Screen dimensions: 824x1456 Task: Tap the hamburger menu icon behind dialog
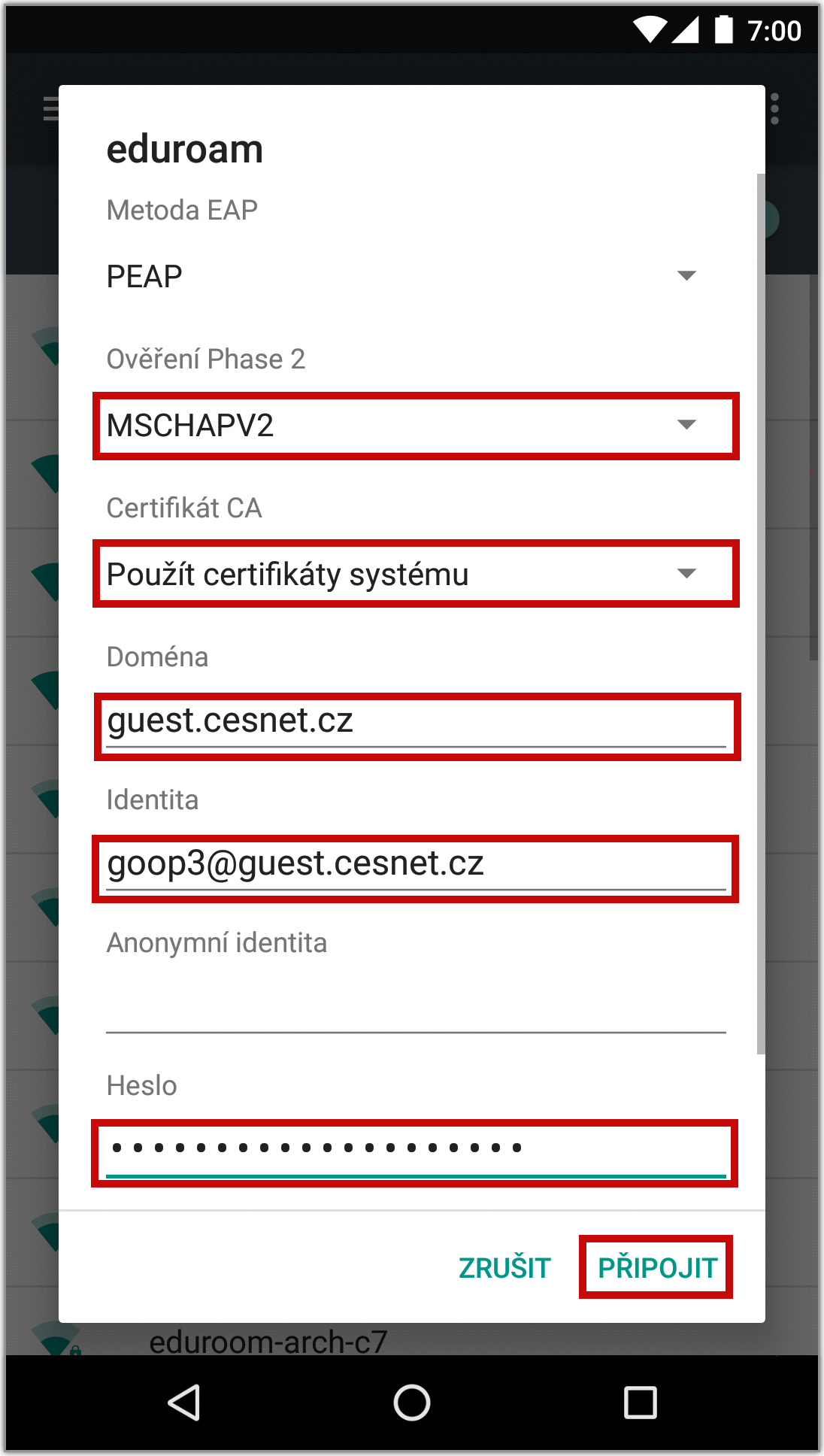coord(50,108)
